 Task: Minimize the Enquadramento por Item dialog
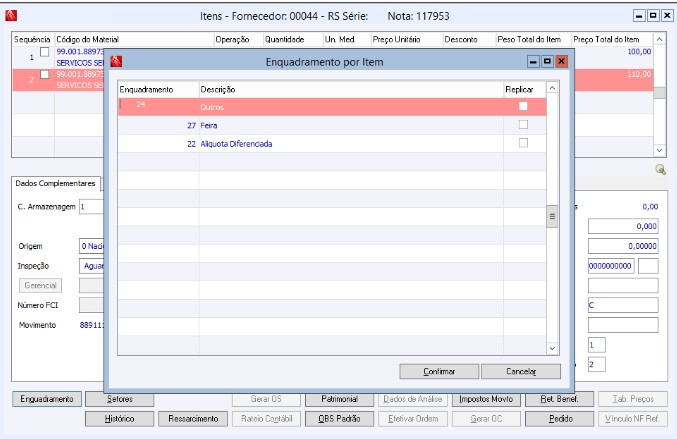click(x=533, y=61)
